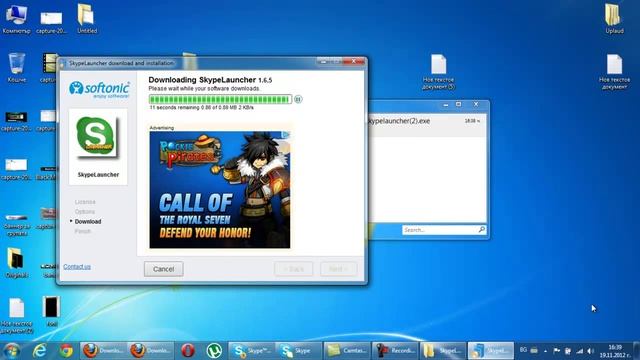Launch Internet Explorer from the taskbar
Viewport: 640px width, 360px height.
(40, 351)
